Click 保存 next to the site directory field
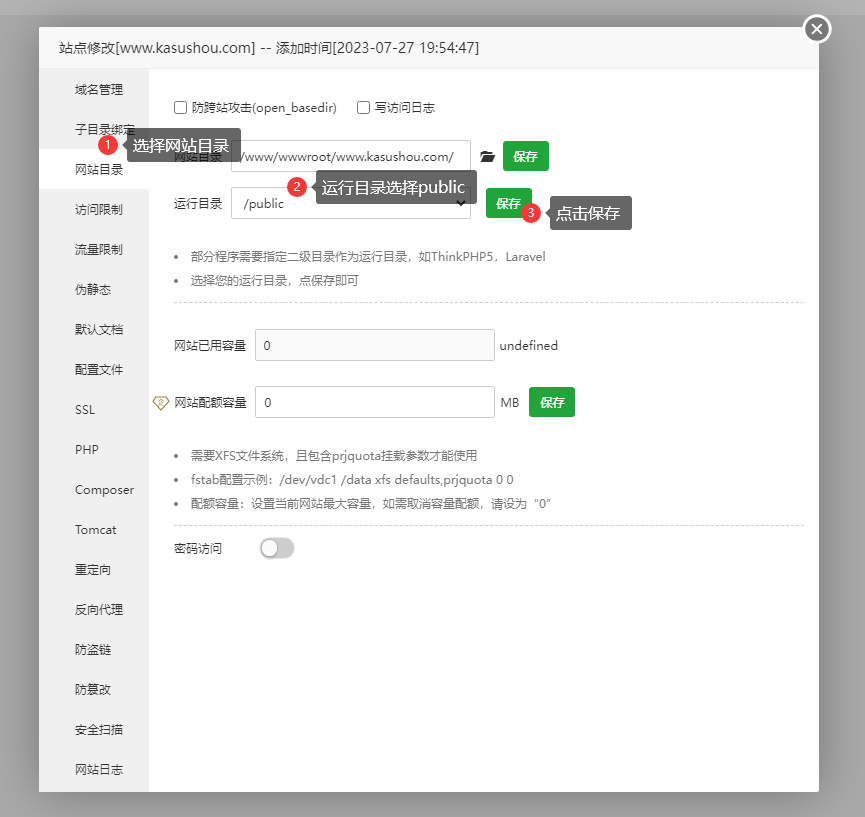Viewport: 865px width, 817px height. (x=525, y=156)
